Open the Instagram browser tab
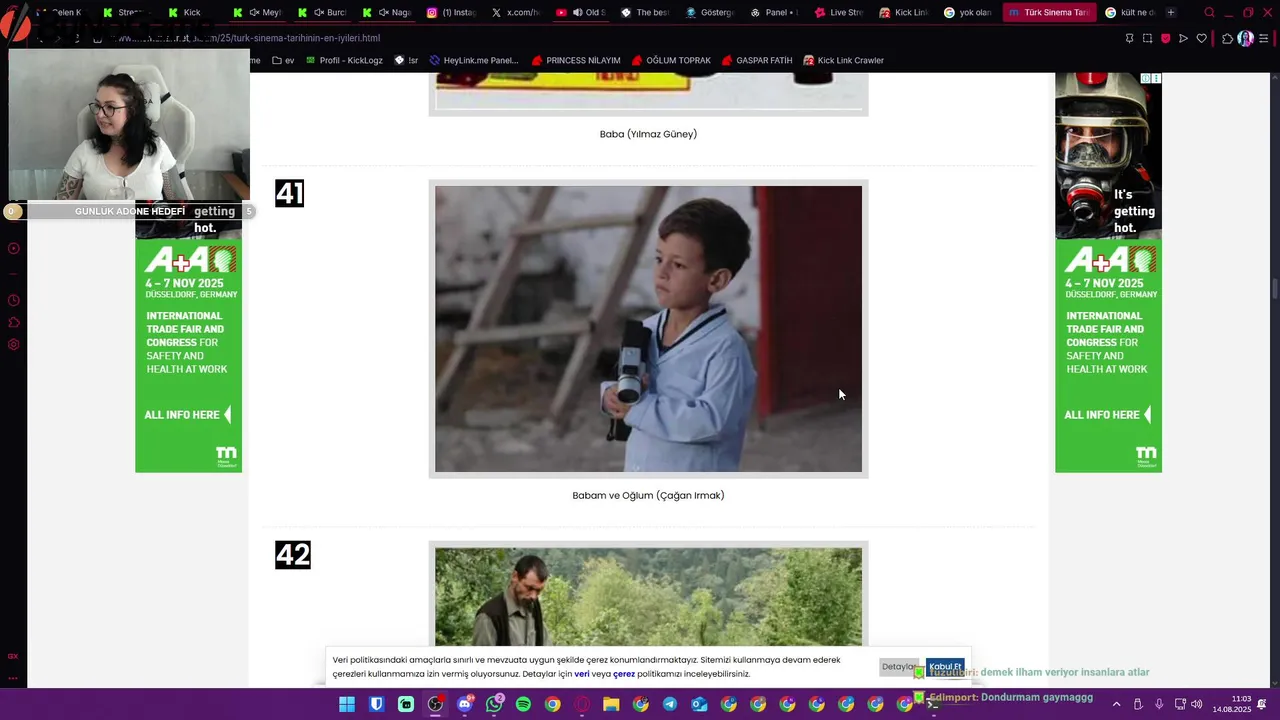Viewport: 1280px width, 720px height. coord(452,12)
